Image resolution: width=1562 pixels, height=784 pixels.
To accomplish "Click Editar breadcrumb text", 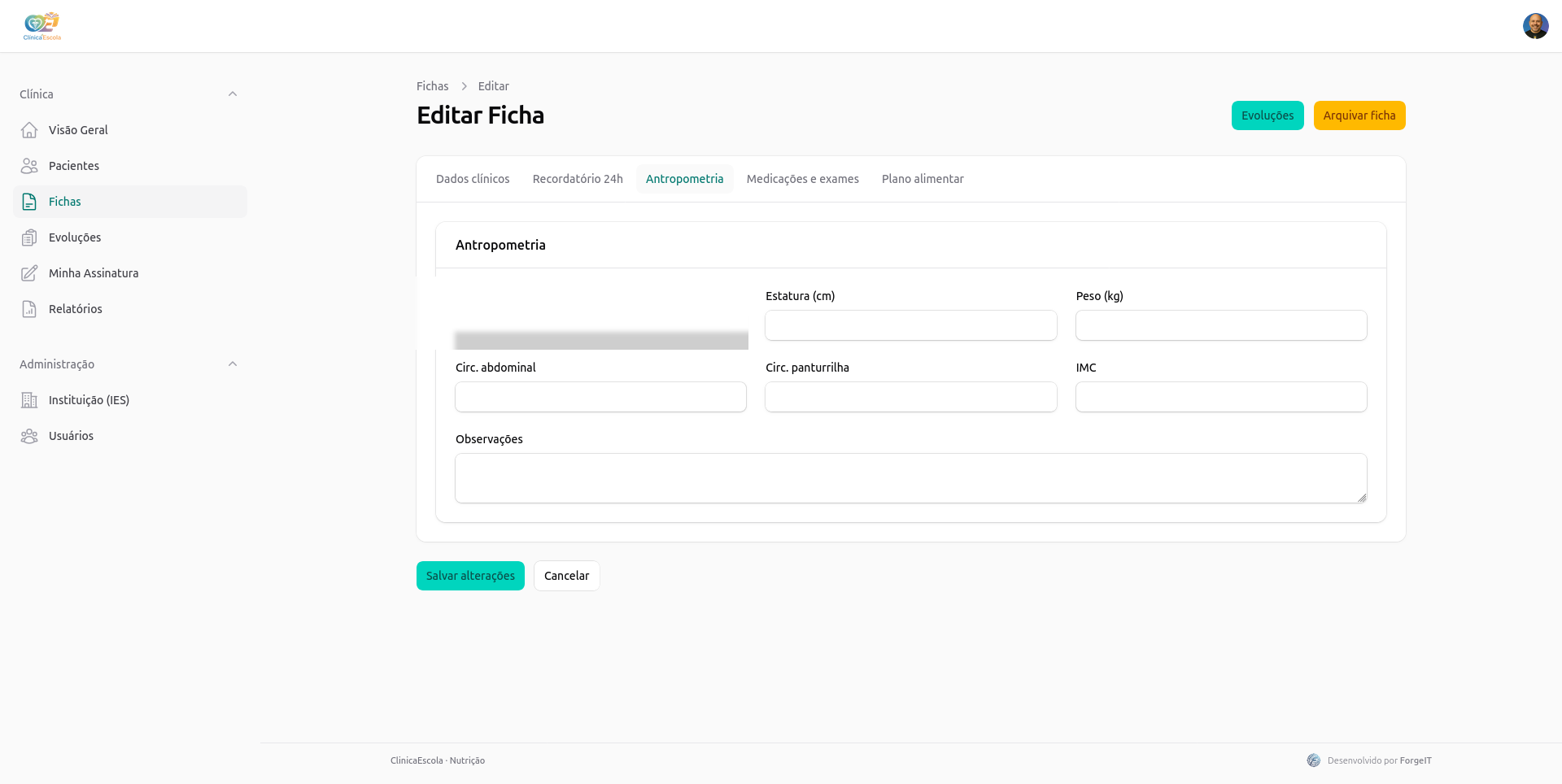I will pyautogui.click(x=494, y=86).
